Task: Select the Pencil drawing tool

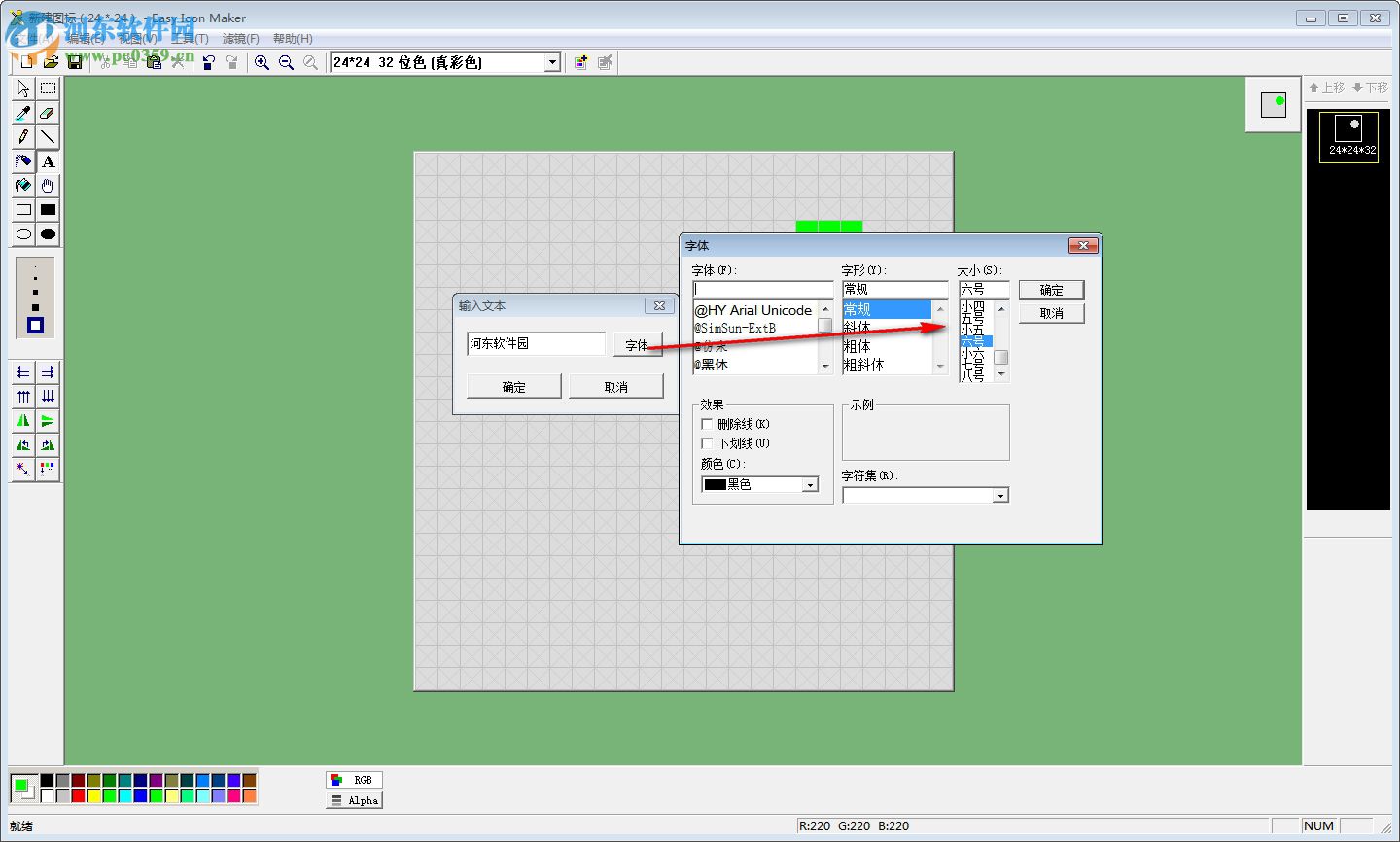Action: pyautogui.click(x=22, y=137)
